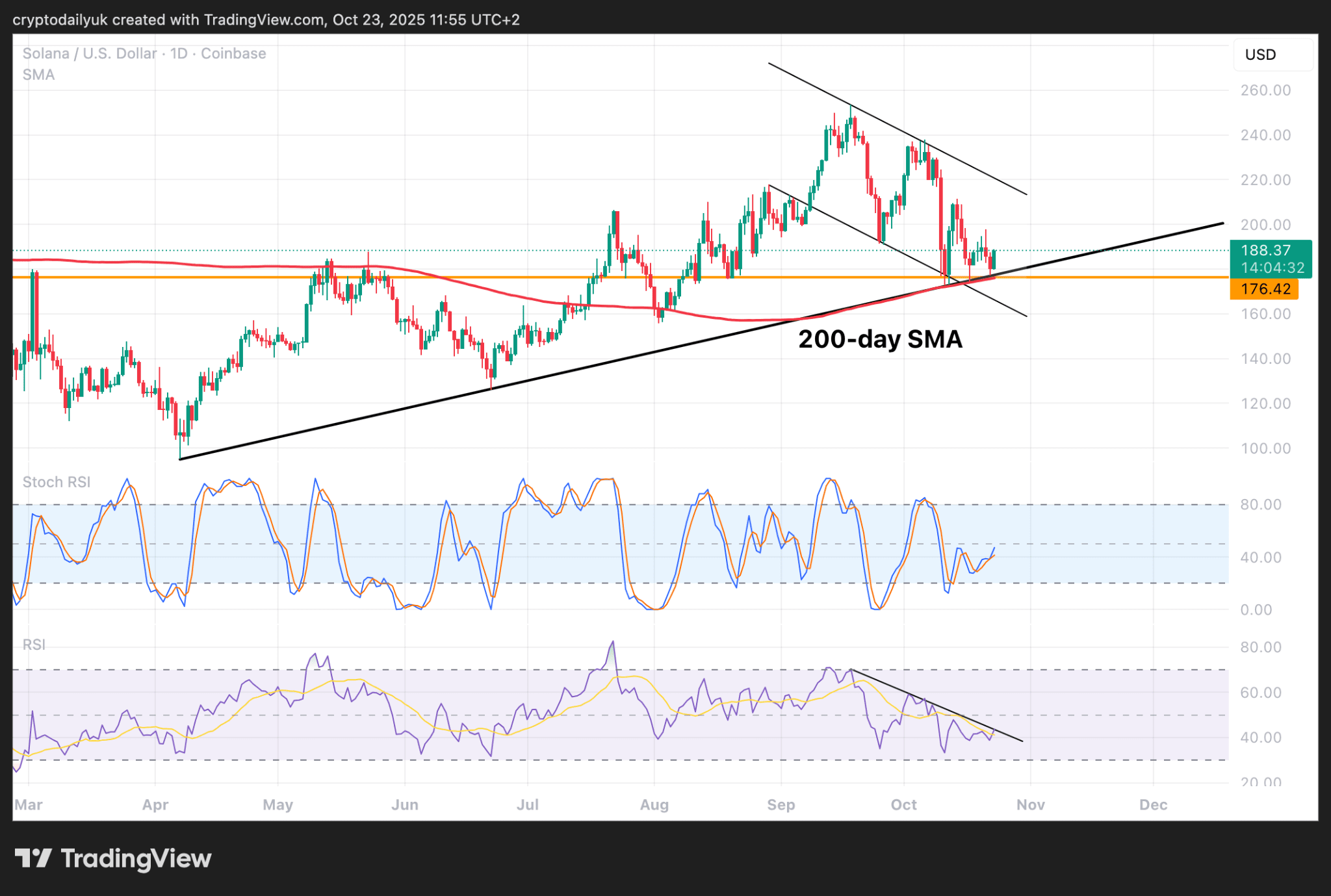Click the orange 176.42 price label
The width and height of the screenshot is (1331, 896).
tap(1264, 289)
